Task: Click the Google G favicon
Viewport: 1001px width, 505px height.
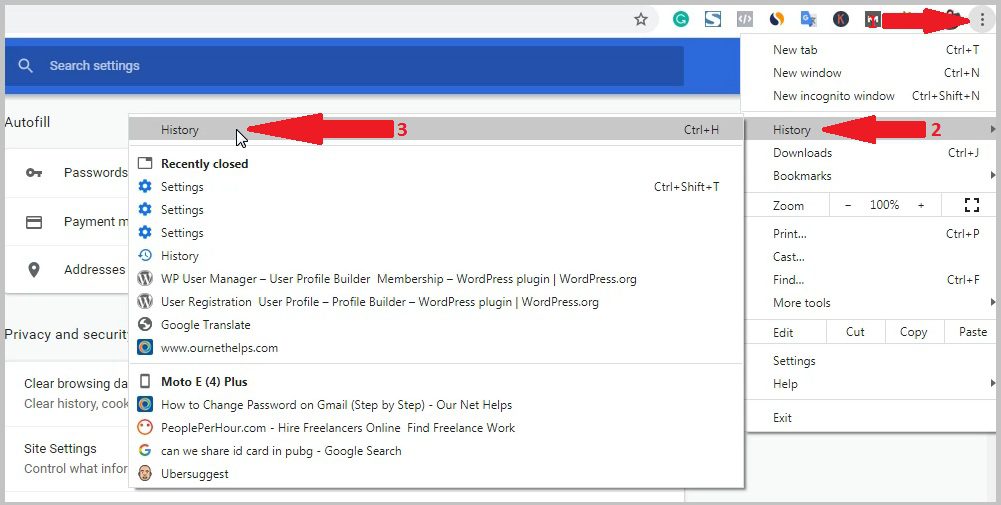Action: pyautogui.click(x=146, y=450)
